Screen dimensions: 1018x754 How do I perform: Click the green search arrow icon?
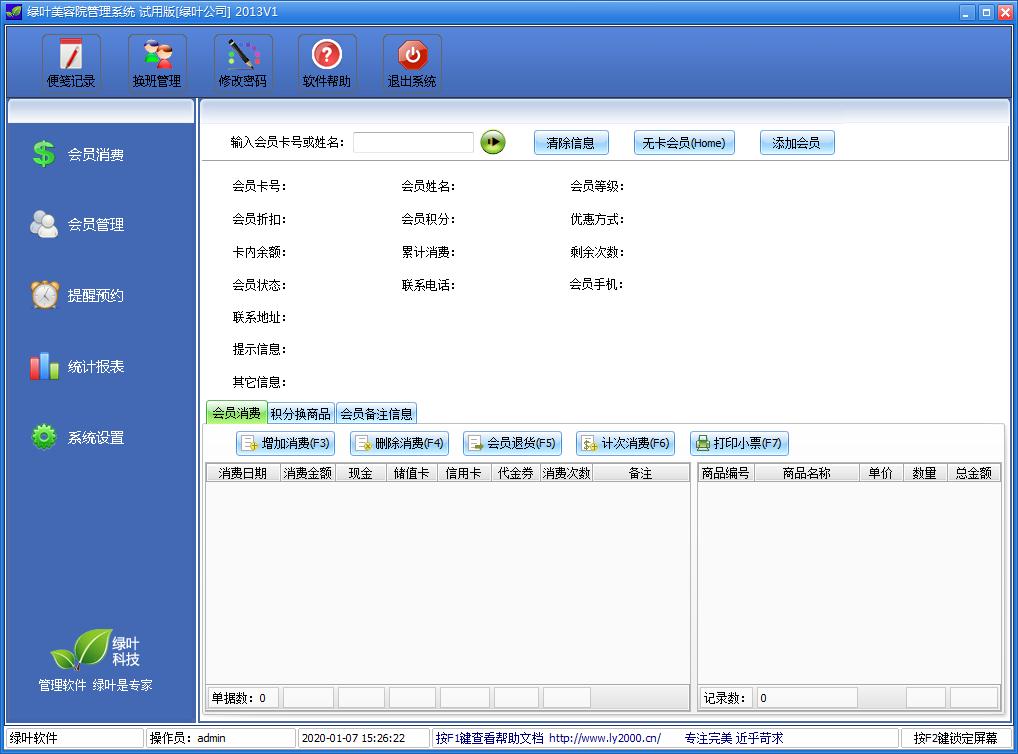(492, 142)
